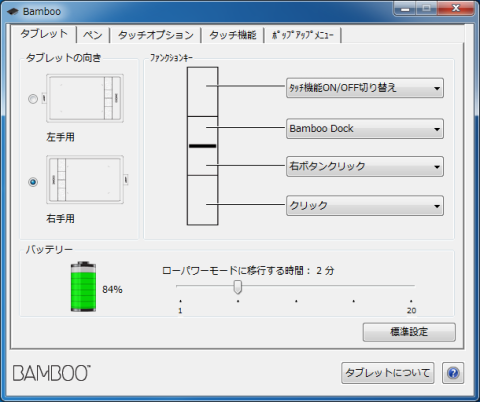Select the 左手用 radio button
Viewport: 480px width, 402px height.
pos(33,99)
